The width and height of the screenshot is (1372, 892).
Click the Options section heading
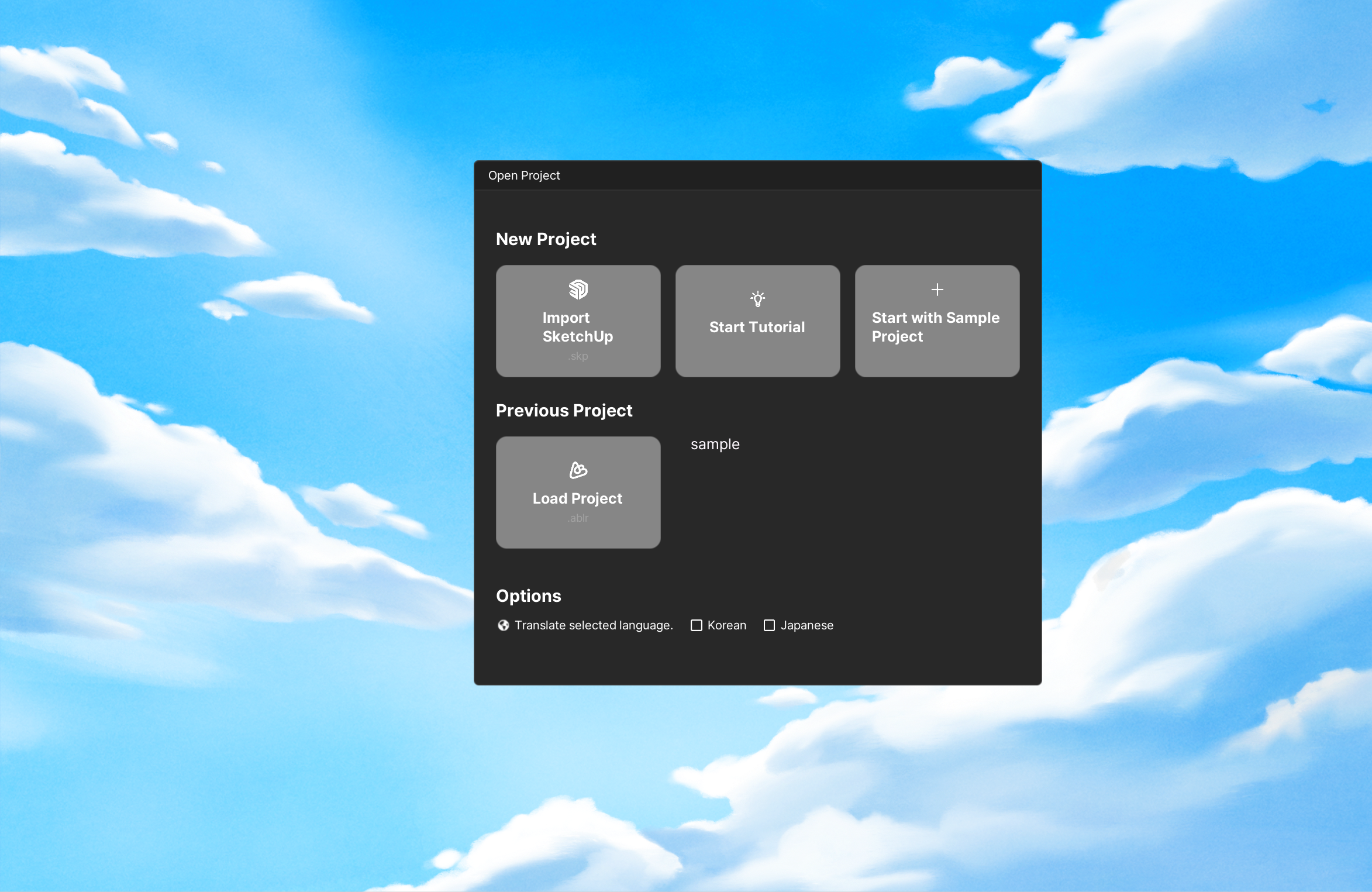[528, 595]
